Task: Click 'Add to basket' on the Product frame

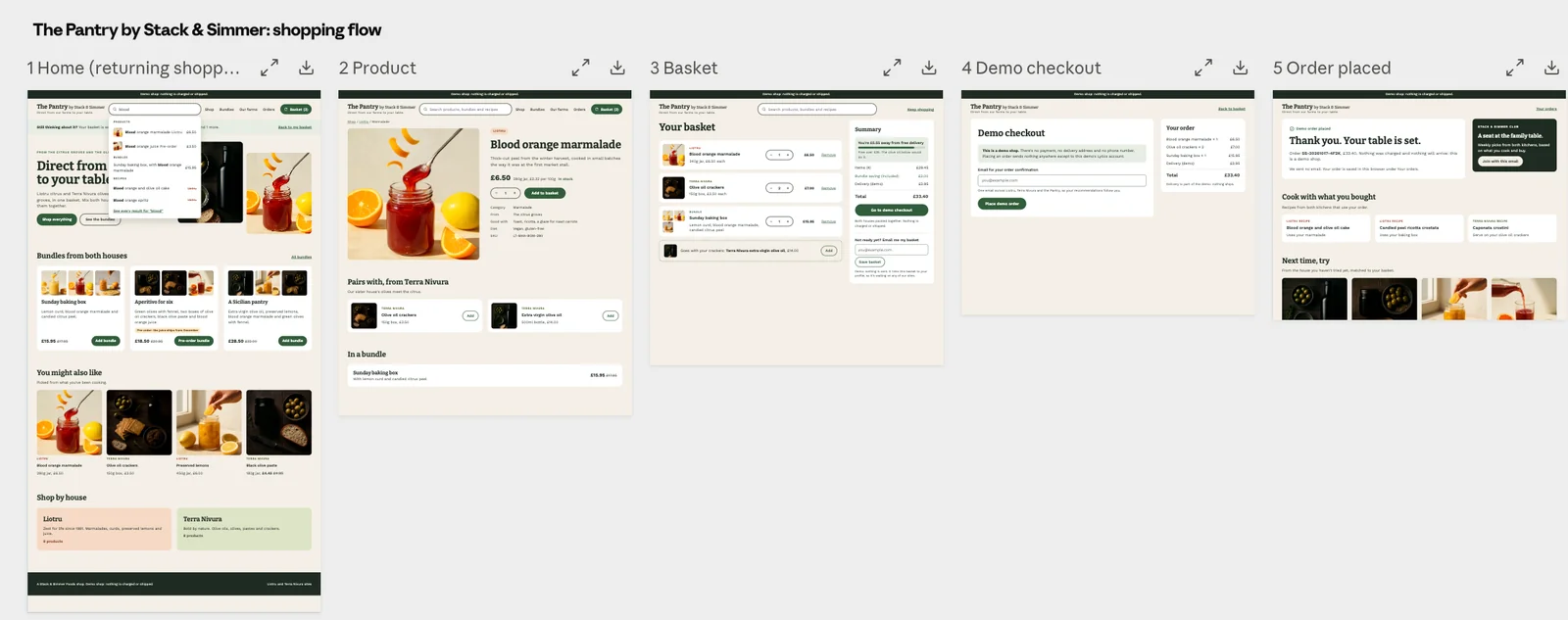Action: 545,193
